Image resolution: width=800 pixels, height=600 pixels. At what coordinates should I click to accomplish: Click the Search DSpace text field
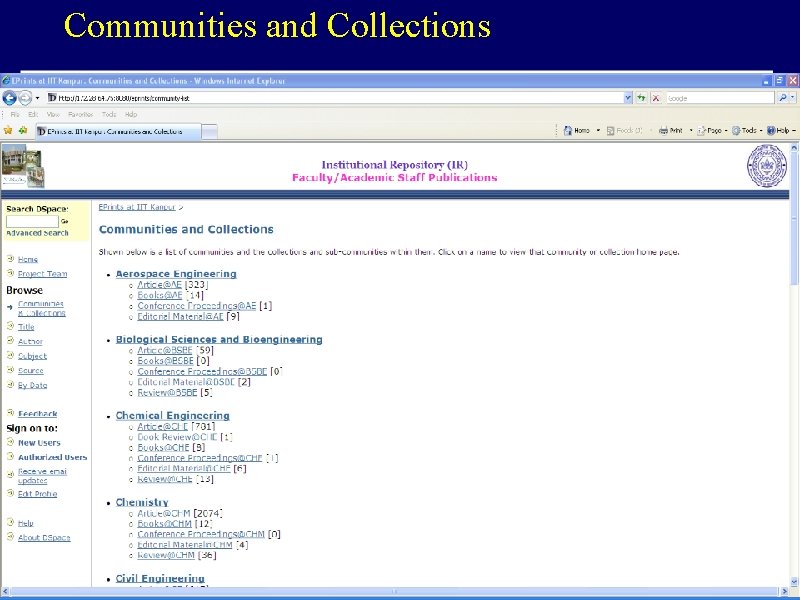pos(33,221)
